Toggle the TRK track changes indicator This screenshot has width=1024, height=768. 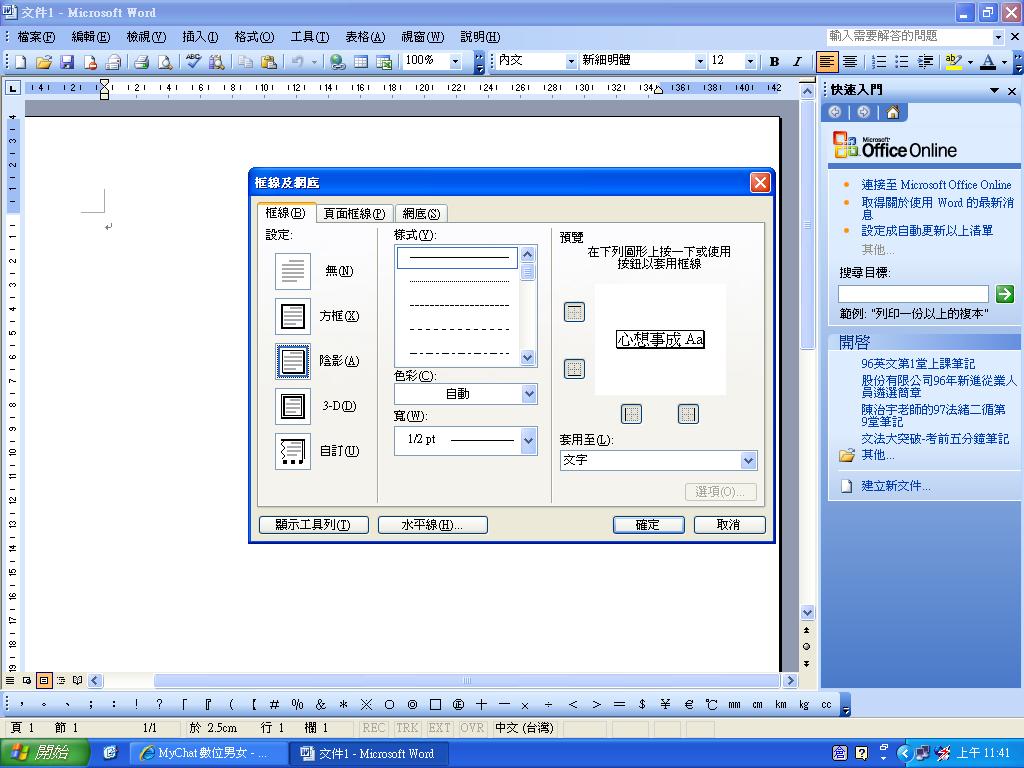click(407, 728)
